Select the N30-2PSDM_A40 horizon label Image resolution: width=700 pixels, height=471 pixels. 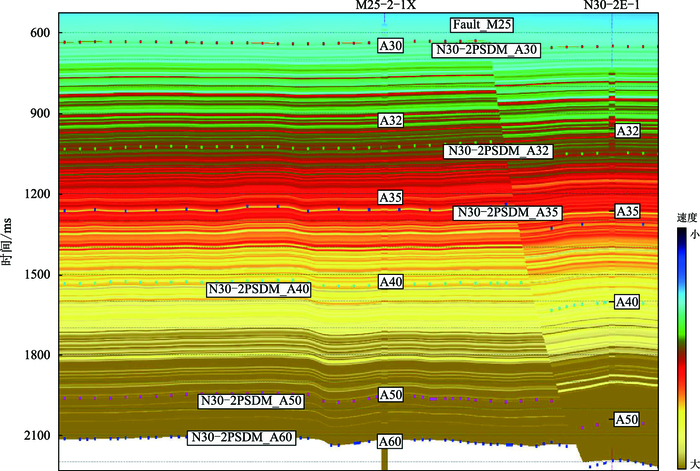tap(260, 290)
